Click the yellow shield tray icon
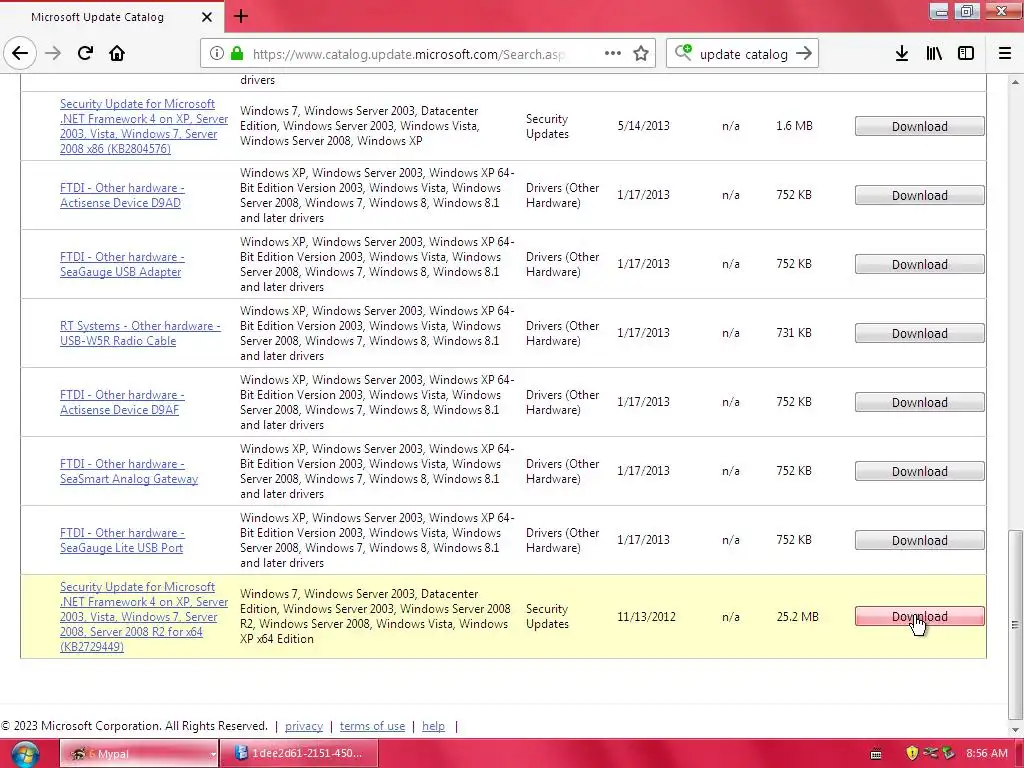 point(912,753)
